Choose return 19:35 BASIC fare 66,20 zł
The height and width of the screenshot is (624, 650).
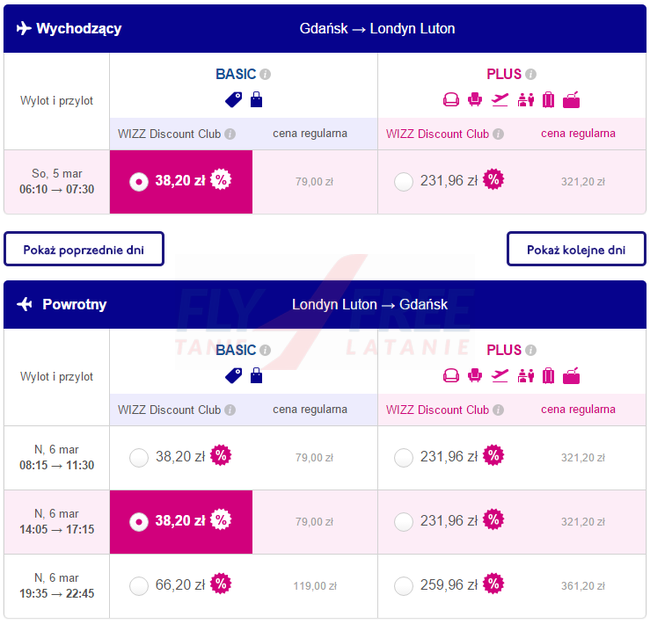[x=139, y=585]
